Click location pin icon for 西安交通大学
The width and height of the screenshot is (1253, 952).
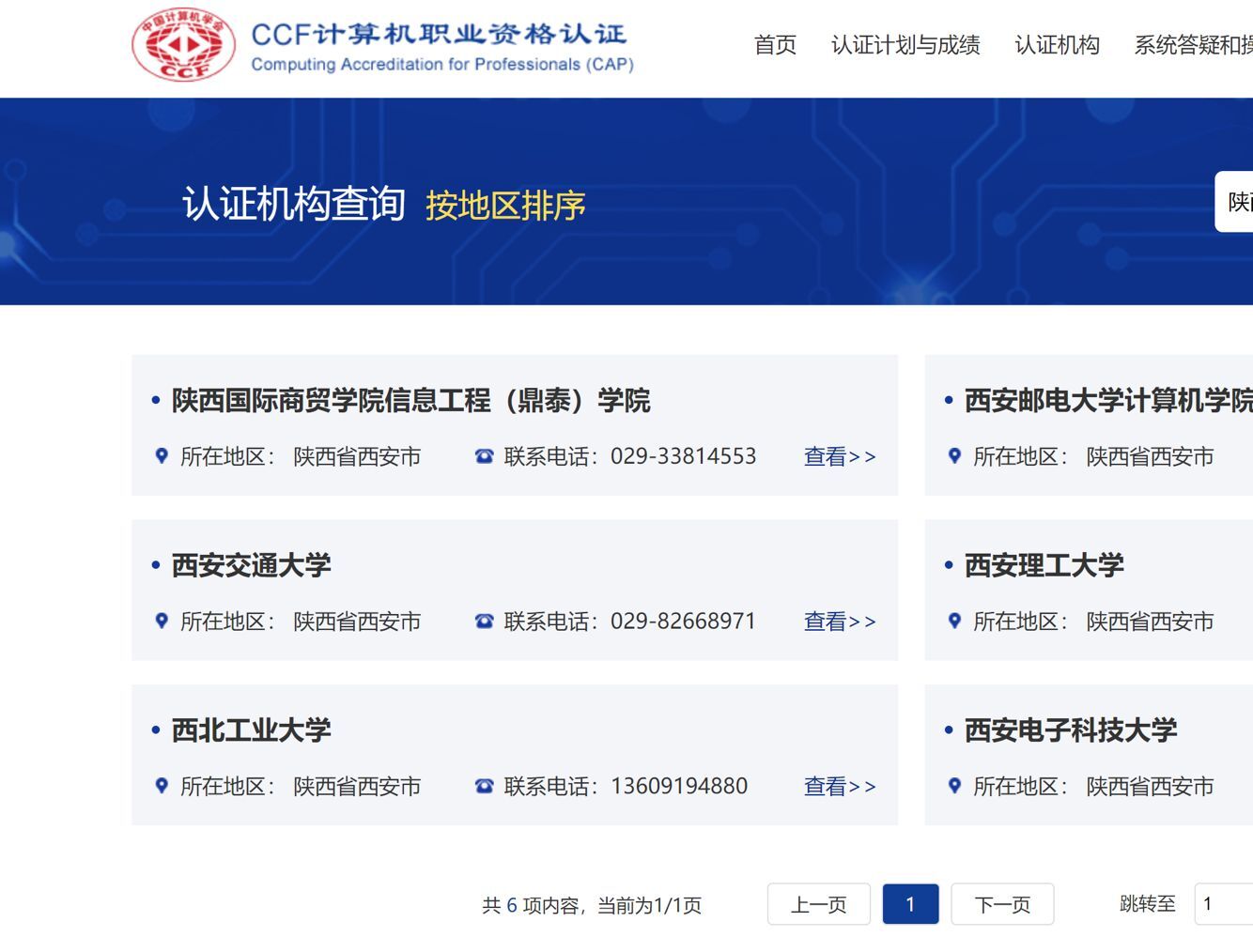[162, 622]
